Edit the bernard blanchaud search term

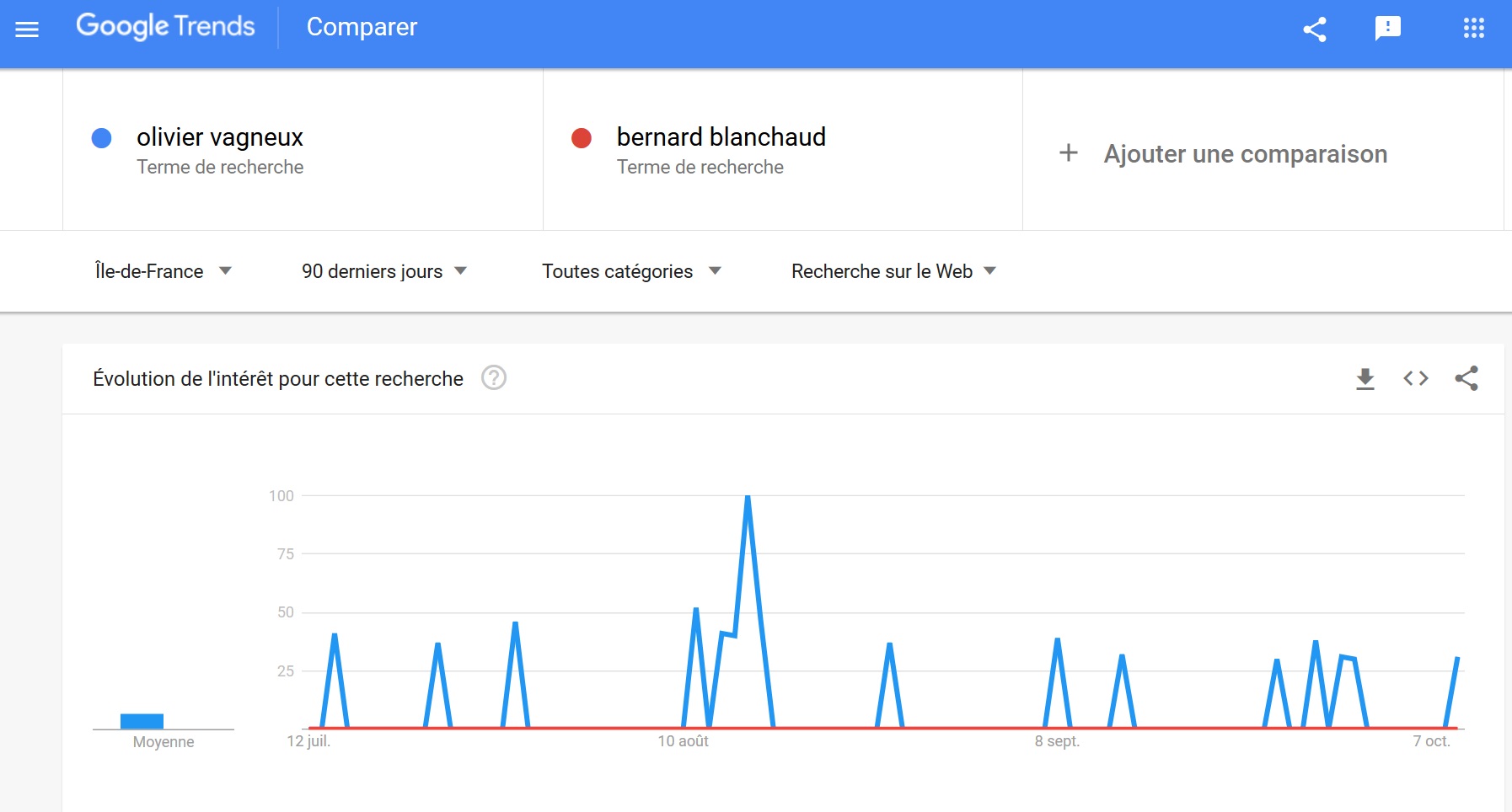[721, 137]
